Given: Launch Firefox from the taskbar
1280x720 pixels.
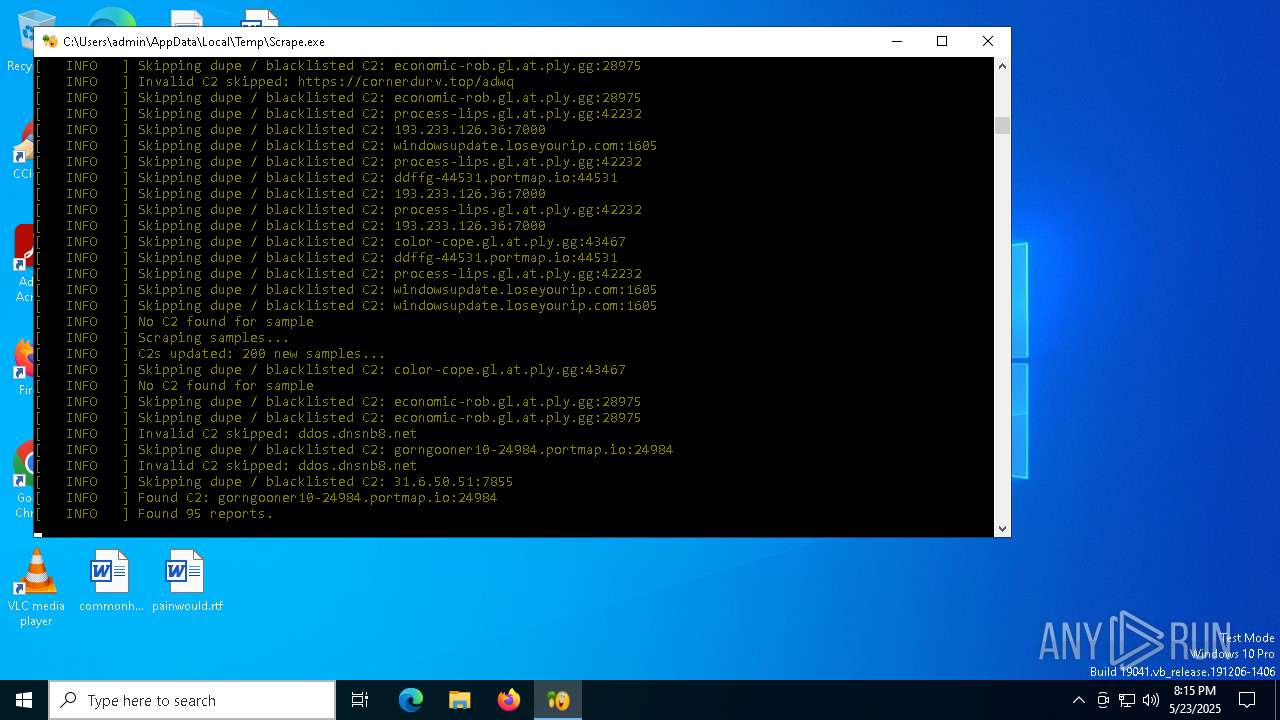Looking at the screenshot, I should pos(509,700).
